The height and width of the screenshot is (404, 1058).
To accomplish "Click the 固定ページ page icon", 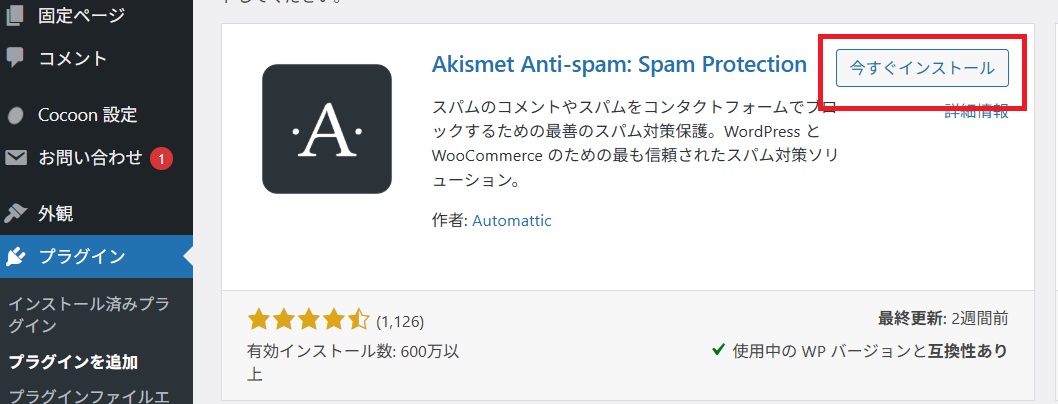I will click(14, 16).
